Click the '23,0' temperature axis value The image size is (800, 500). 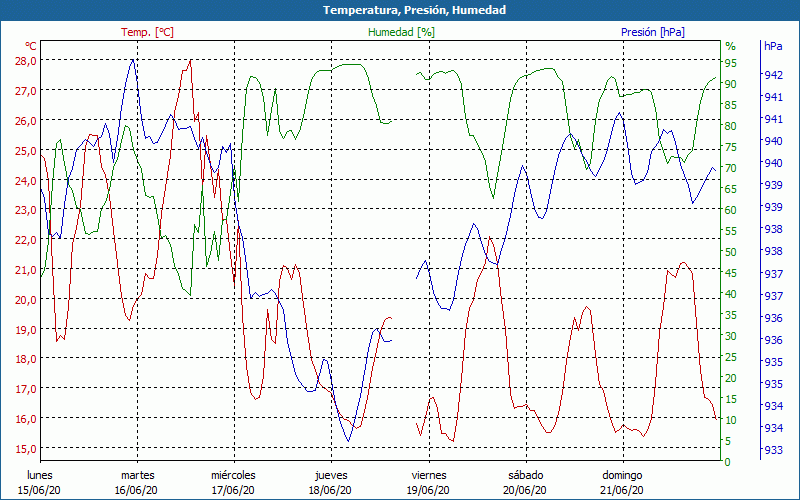tap(26, 210)
